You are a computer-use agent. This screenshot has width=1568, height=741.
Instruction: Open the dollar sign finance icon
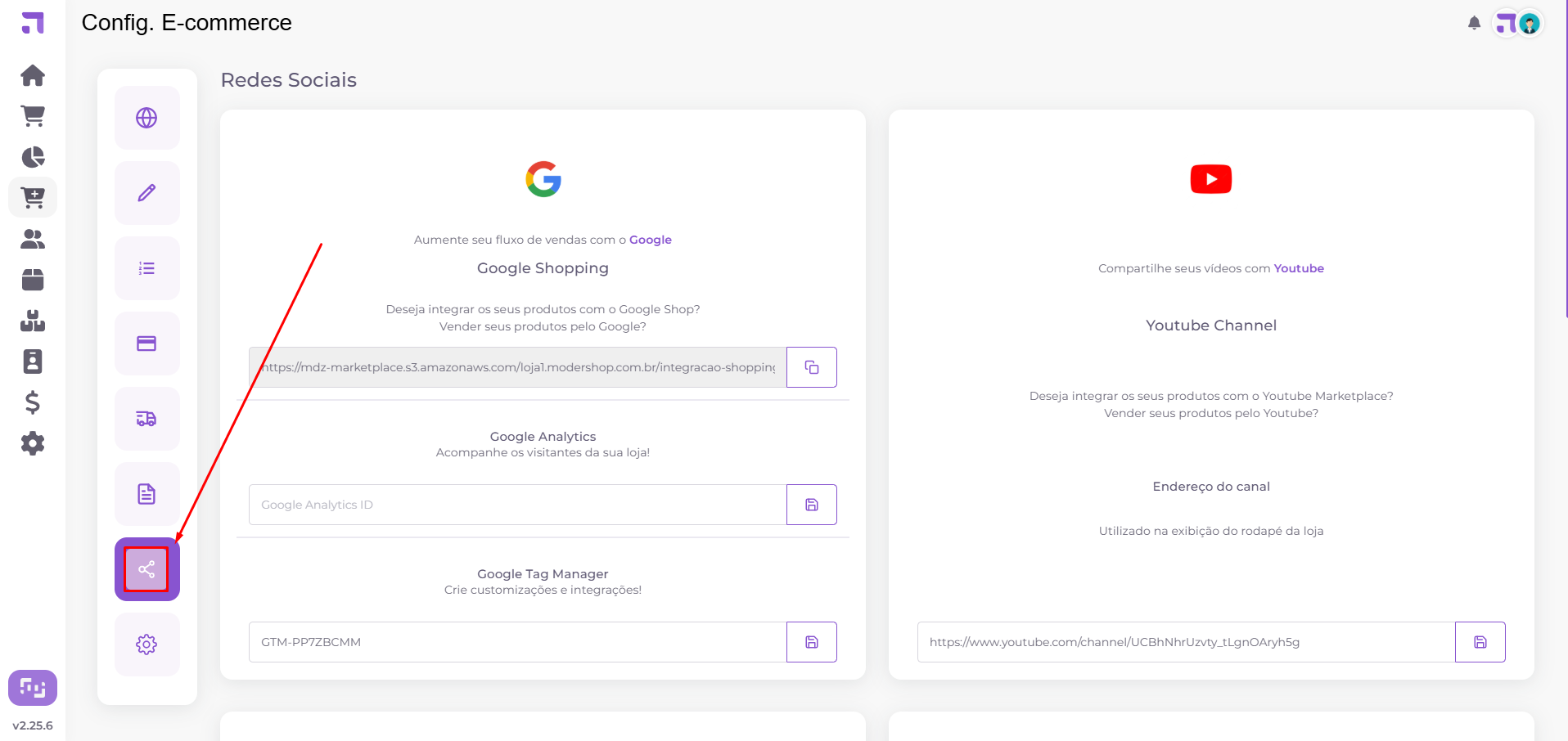[33, 402]
